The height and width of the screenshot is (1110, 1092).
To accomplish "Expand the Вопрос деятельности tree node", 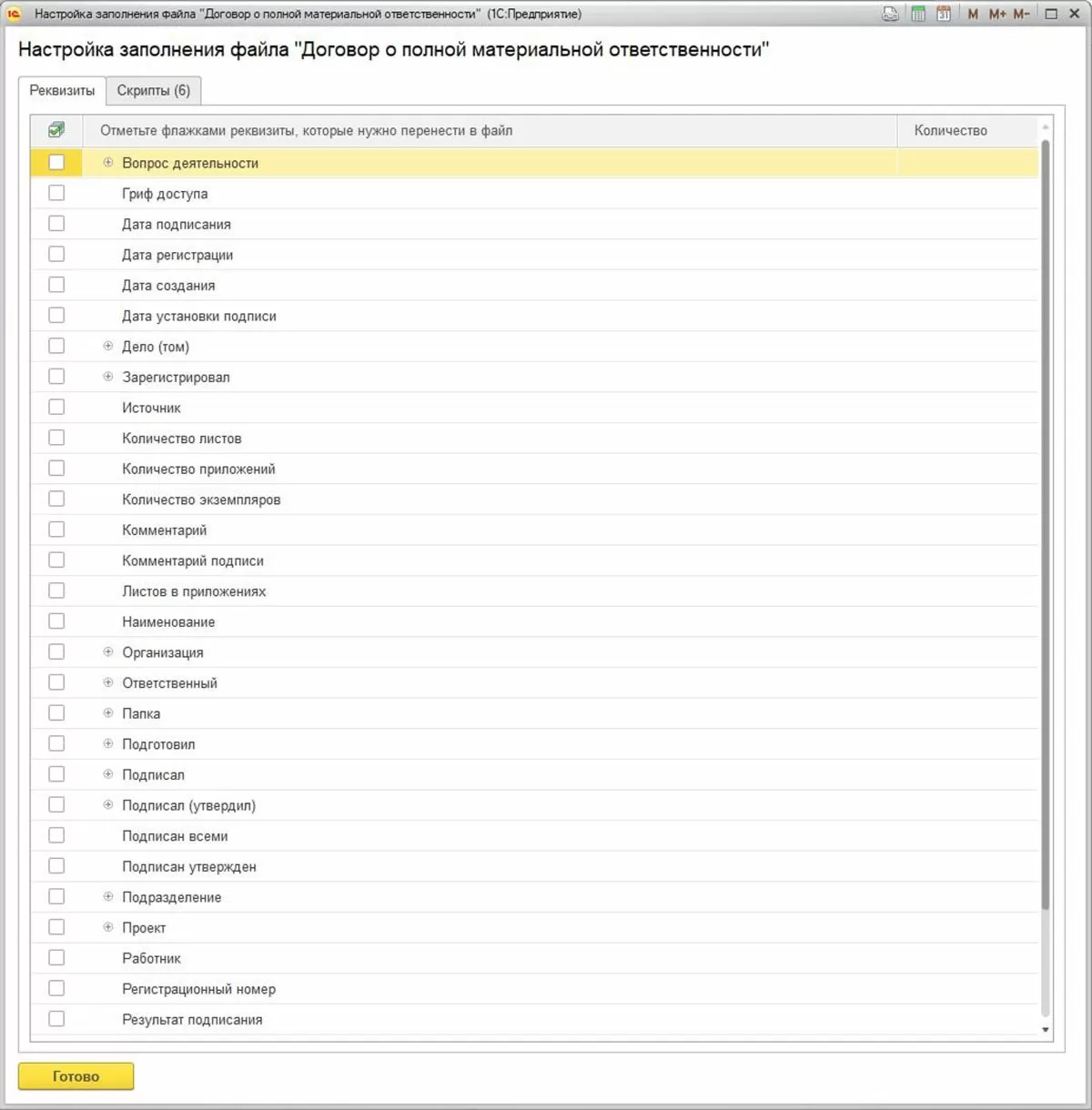I will click(x=108, y=163).
